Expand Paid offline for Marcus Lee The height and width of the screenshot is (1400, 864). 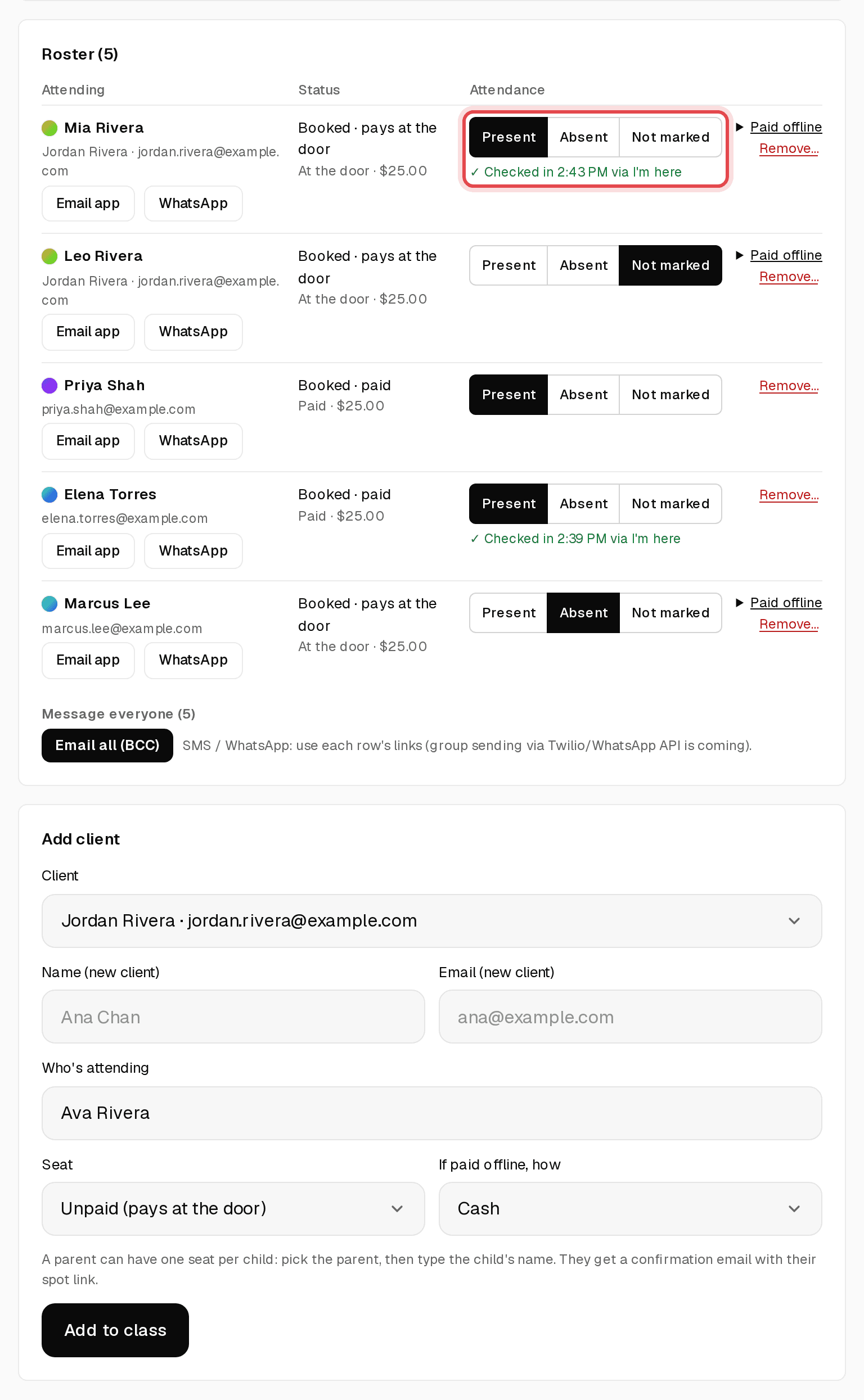click(779, 603)
